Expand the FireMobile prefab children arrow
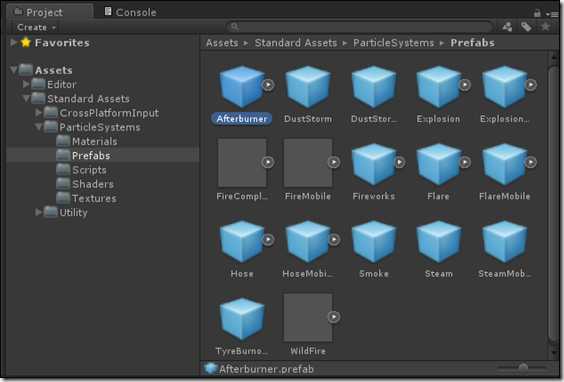564x382 pixels. point(334,162)
